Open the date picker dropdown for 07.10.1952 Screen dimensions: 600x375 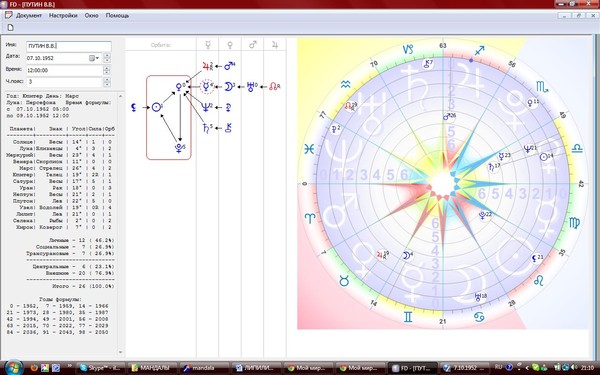coord(94,58)
